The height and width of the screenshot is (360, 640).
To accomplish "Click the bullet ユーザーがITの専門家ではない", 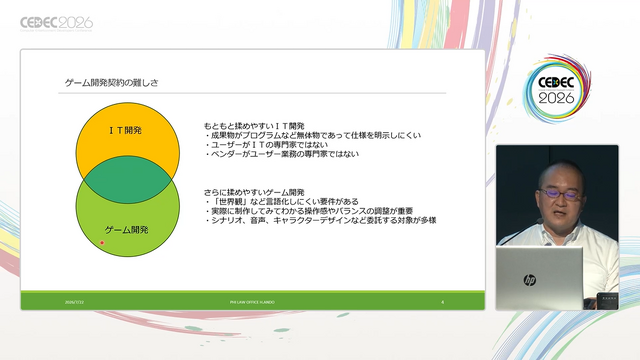I will point(266,145).
